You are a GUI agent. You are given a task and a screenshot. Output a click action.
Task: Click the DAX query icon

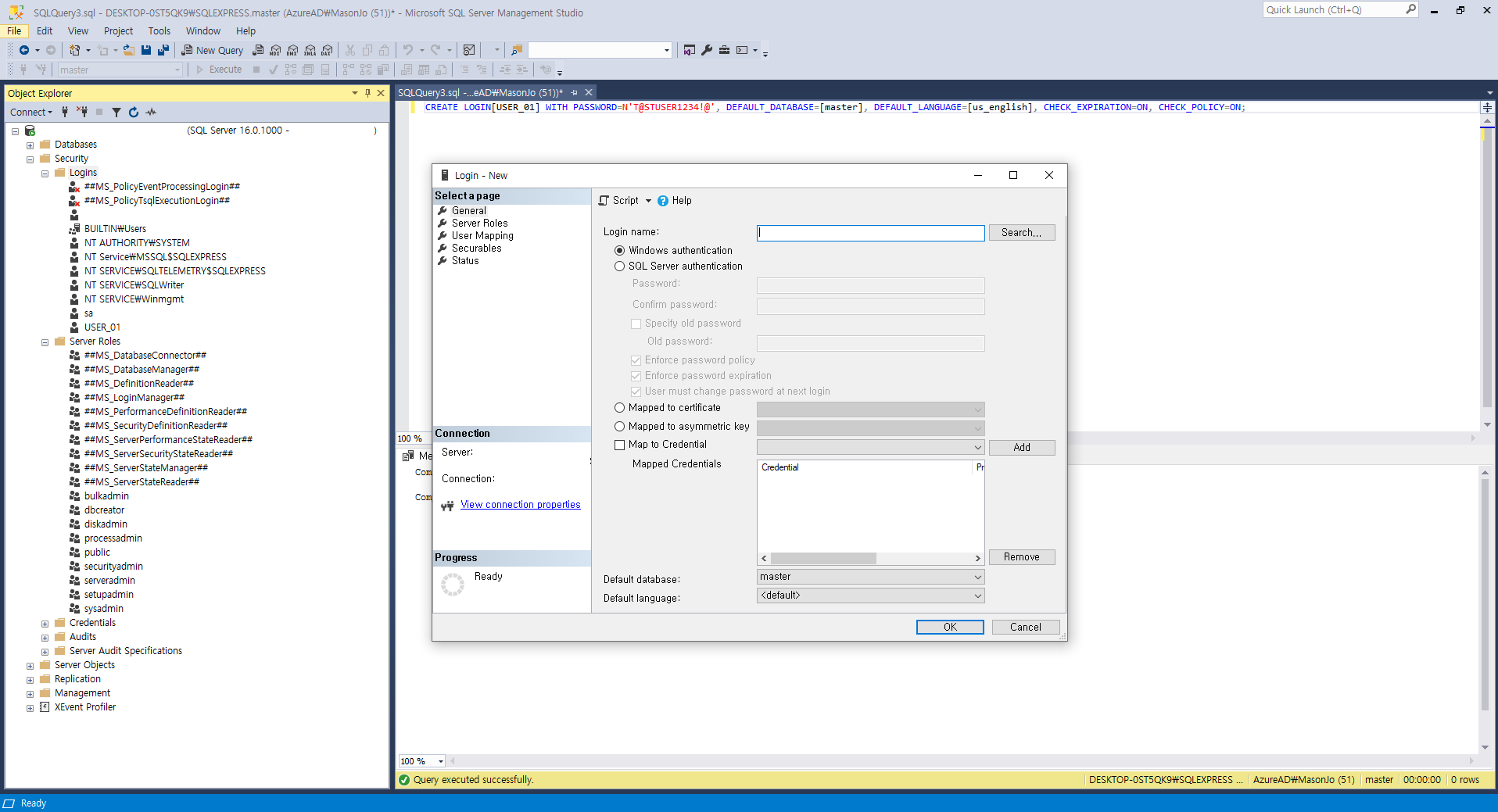click(x=327, y=50)
